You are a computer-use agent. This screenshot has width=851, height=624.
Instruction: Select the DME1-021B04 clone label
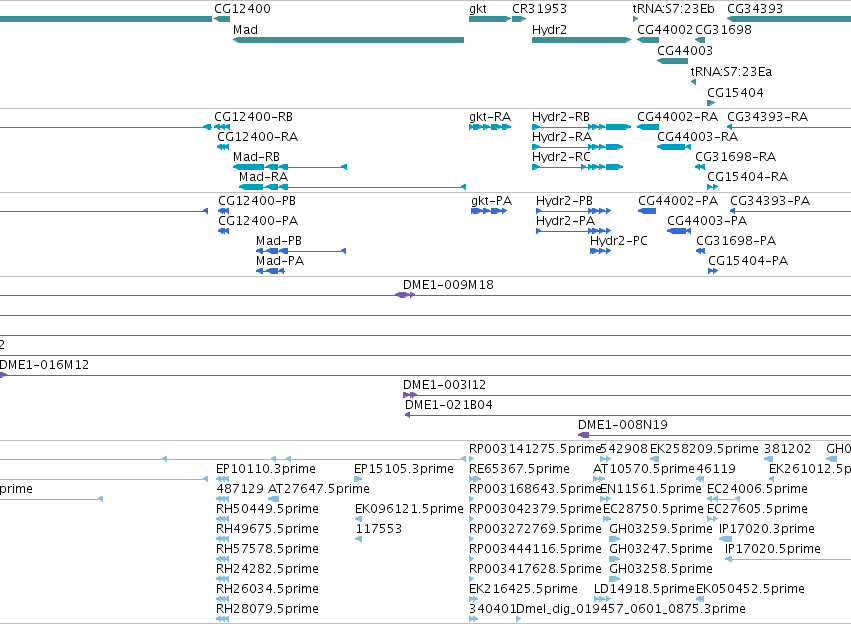pyautogui.click(x=449, y=405)
